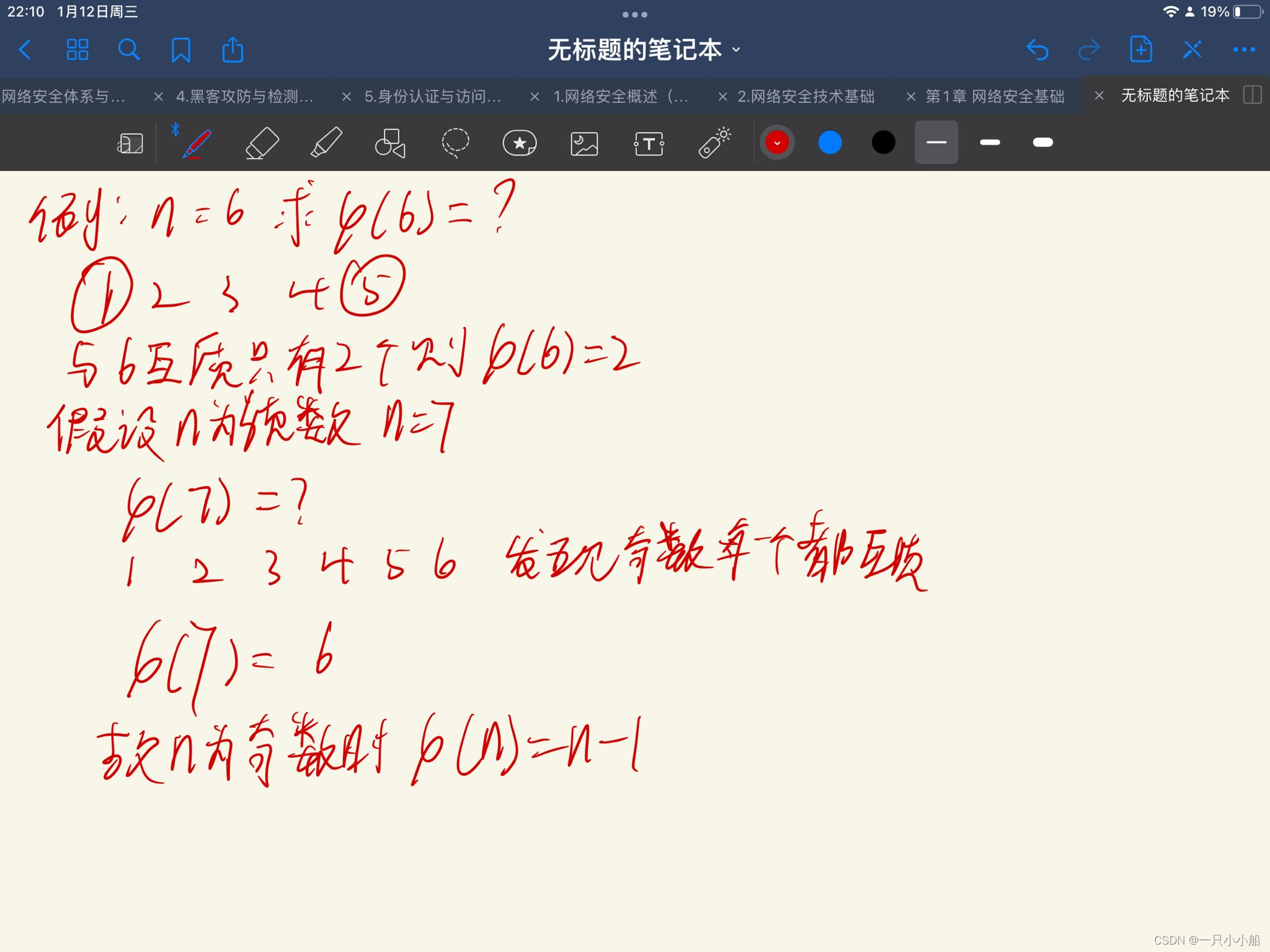Screen dimensions: 1270x952
Task: Toggle read-only pencil mode icon
Action: [1192, 50]
